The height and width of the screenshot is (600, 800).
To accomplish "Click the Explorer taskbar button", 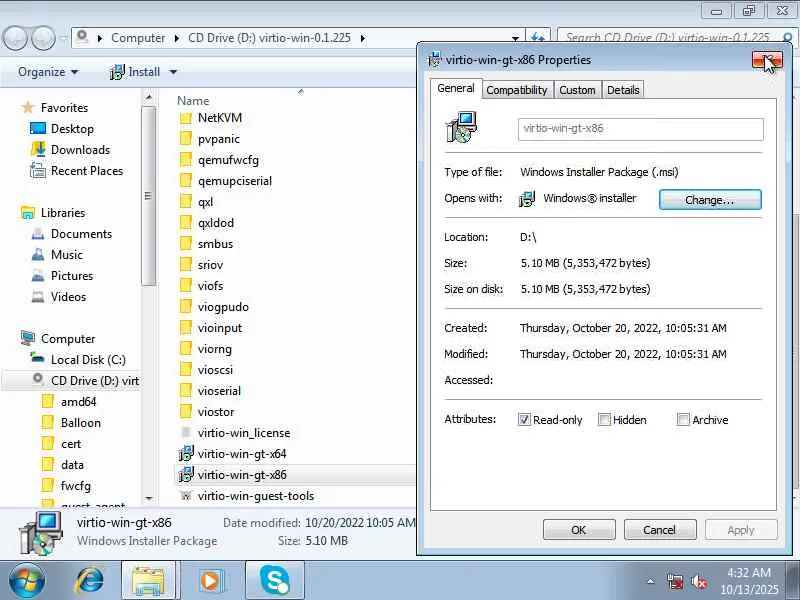I will point(148,581).
